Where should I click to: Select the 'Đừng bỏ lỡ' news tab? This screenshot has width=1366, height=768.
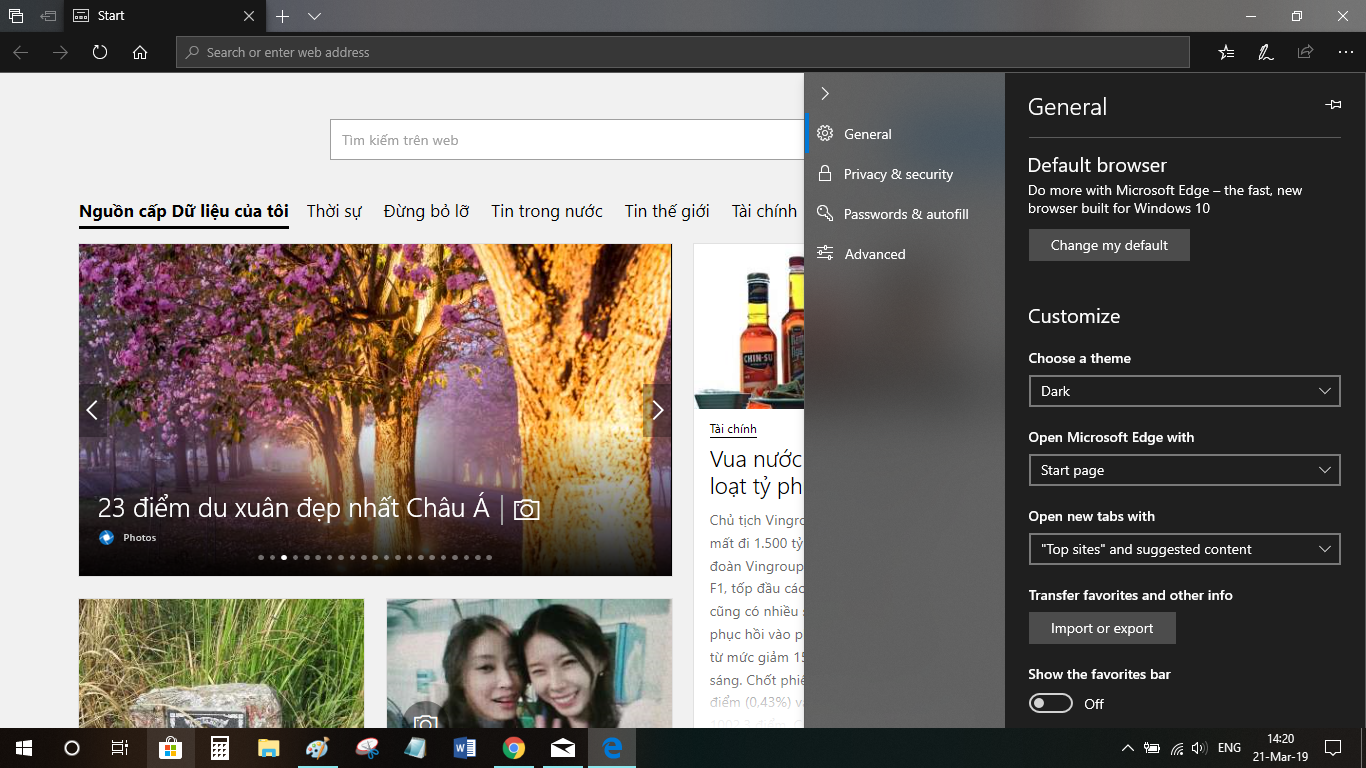coord(426,211)
